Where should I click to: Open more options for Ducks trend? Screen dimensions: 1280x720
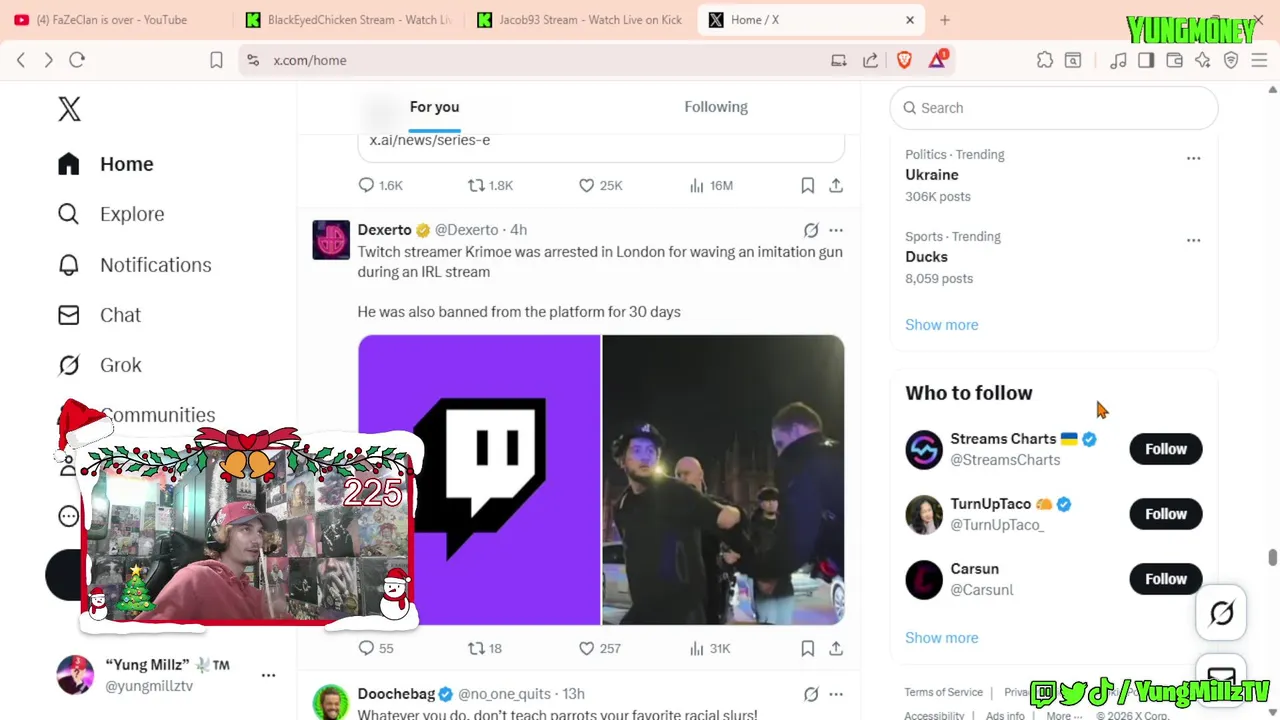[x=1193, y=240]
